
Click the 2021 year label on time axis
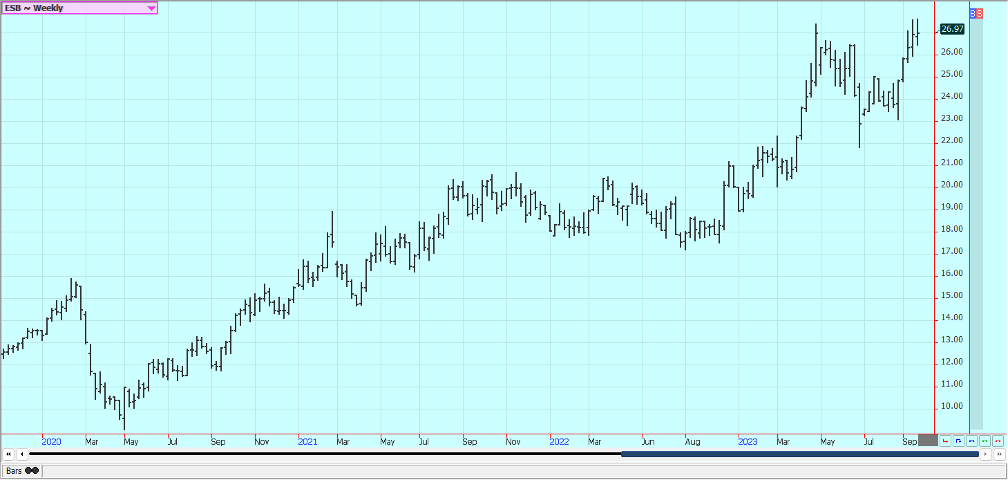click(308, 442)
